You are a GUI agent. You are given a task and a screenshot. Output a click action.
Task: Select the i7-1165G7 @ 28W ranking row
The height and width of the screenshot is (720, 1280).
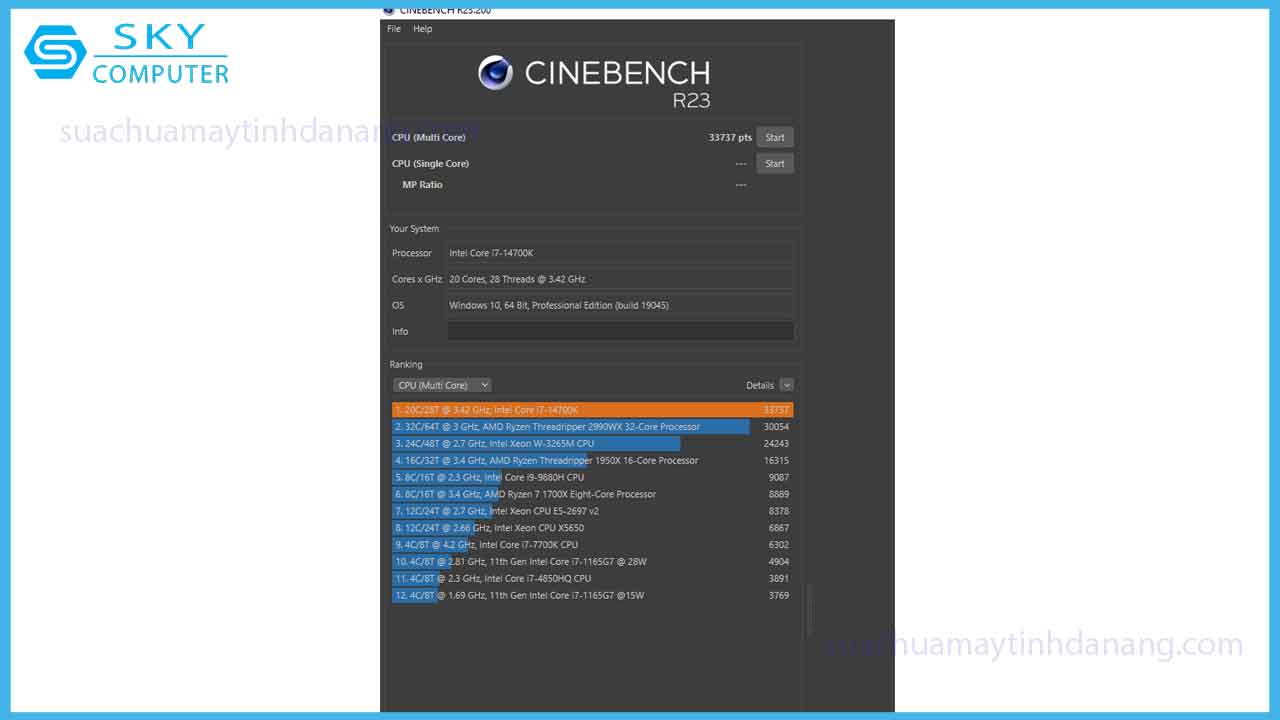tap(593, 562)
